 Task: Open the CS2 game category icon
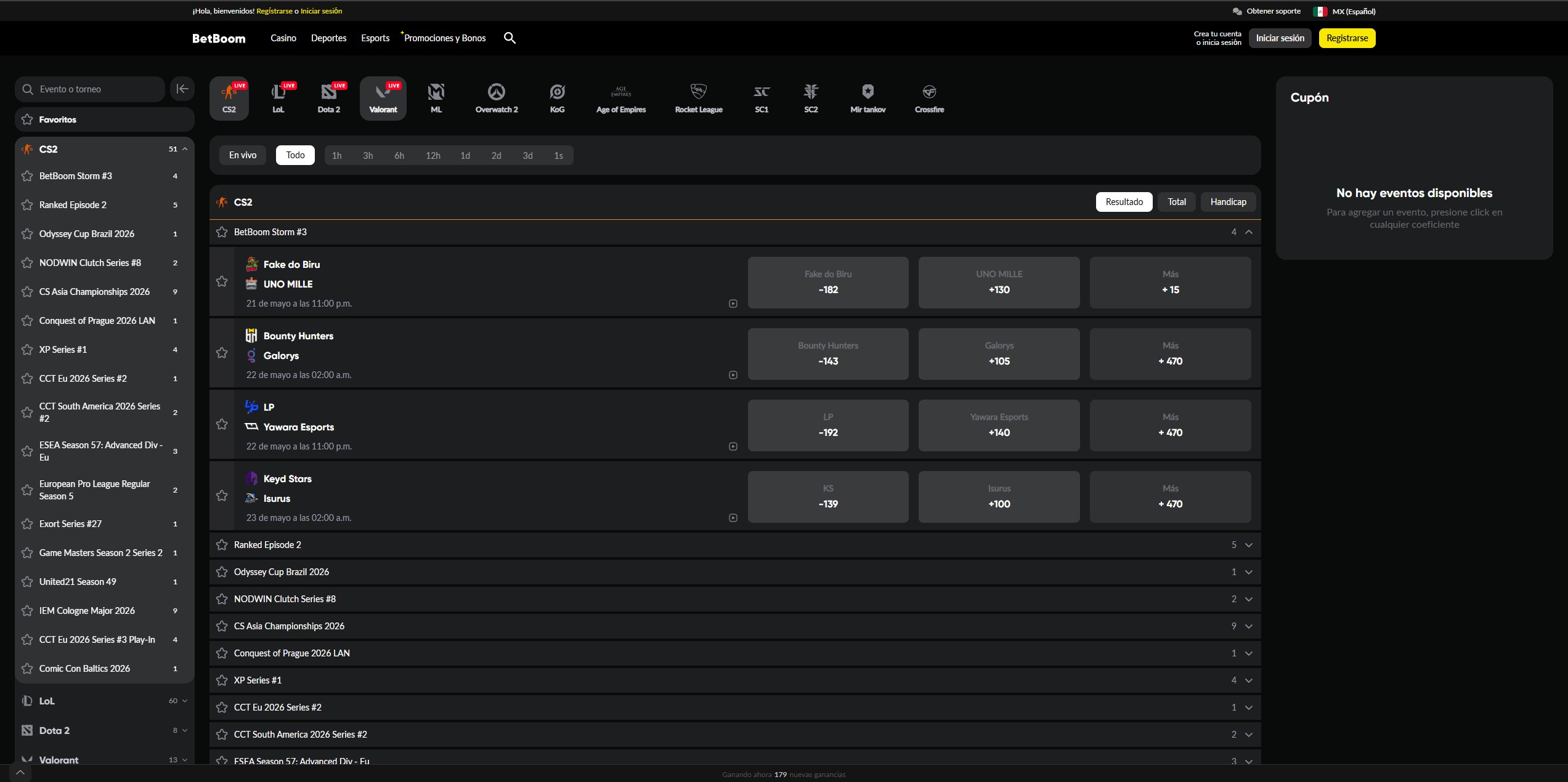pos(229,99)
